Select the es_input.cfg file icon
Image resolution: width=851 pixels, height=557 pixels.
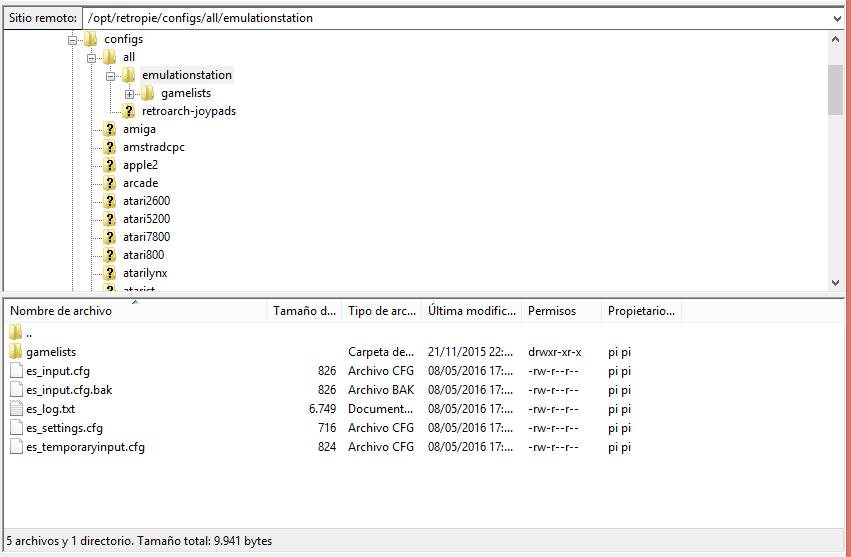(16, 371)
